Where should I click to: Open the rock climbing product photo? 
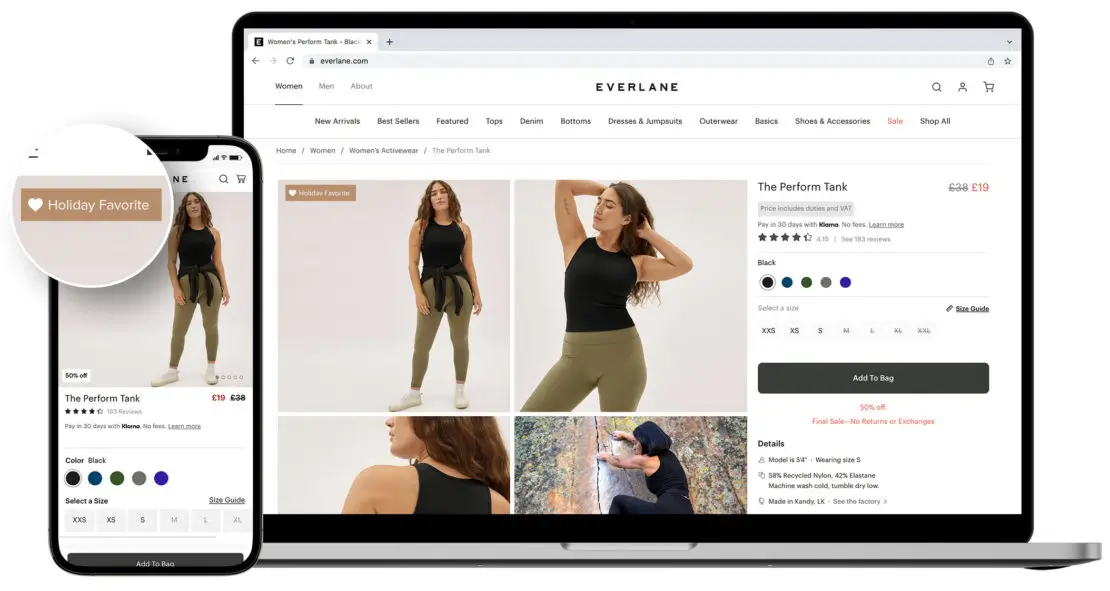[x=630, y=465]
